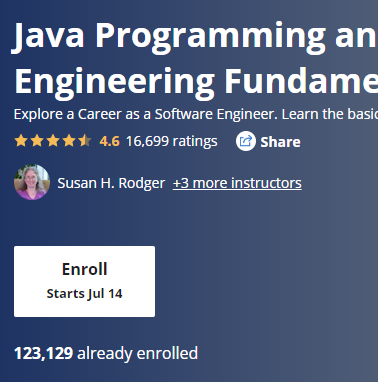This screenshot has width=378, height=382.
Task: Click the five-star rating icons
Action: 53,141
